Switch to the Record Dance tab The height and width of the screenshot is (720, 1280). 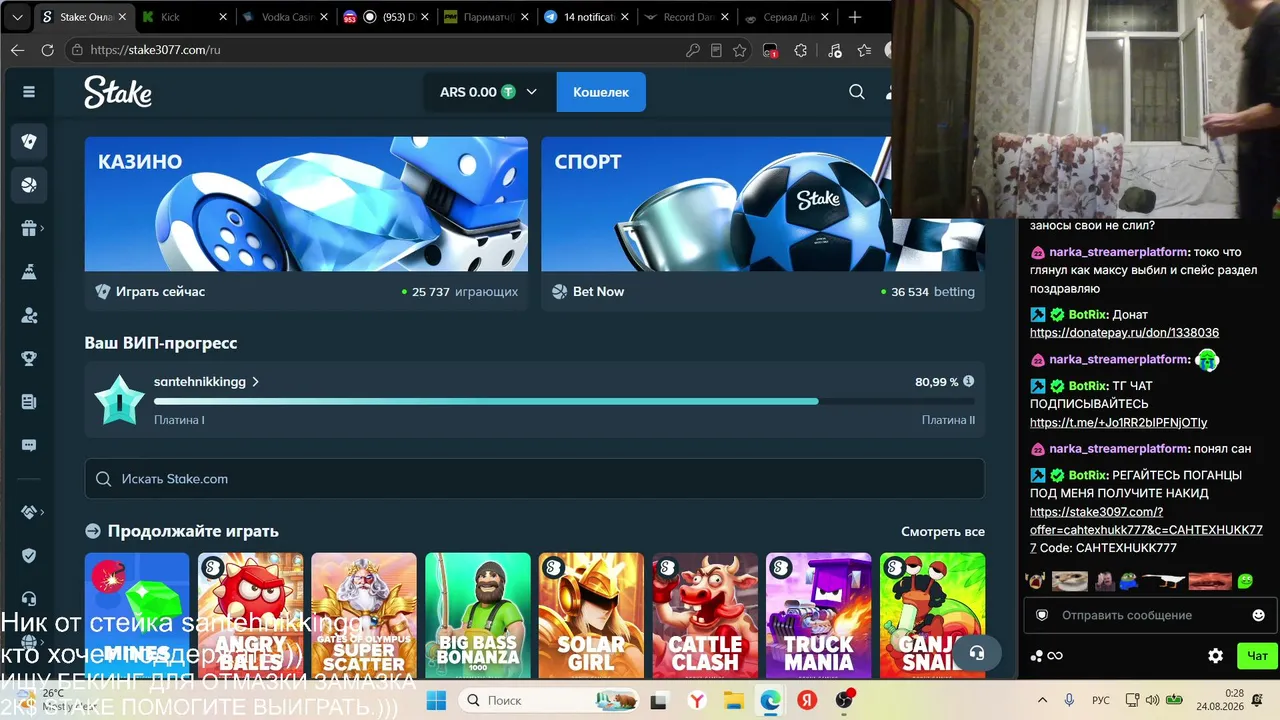tap(687, 17)
